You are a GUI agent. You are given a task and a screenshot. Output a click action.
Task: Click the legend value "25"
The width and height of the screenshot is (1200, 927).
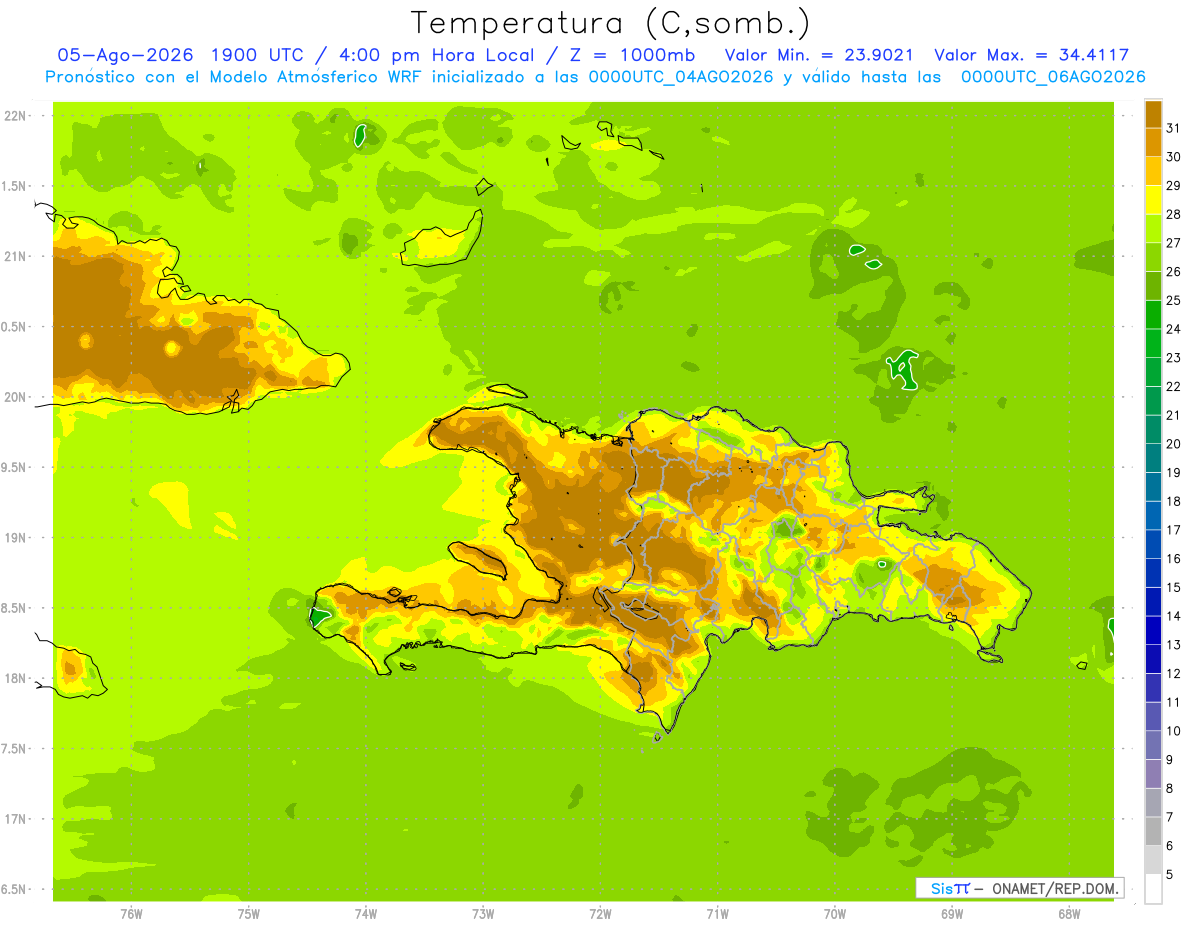(1174, 300)
